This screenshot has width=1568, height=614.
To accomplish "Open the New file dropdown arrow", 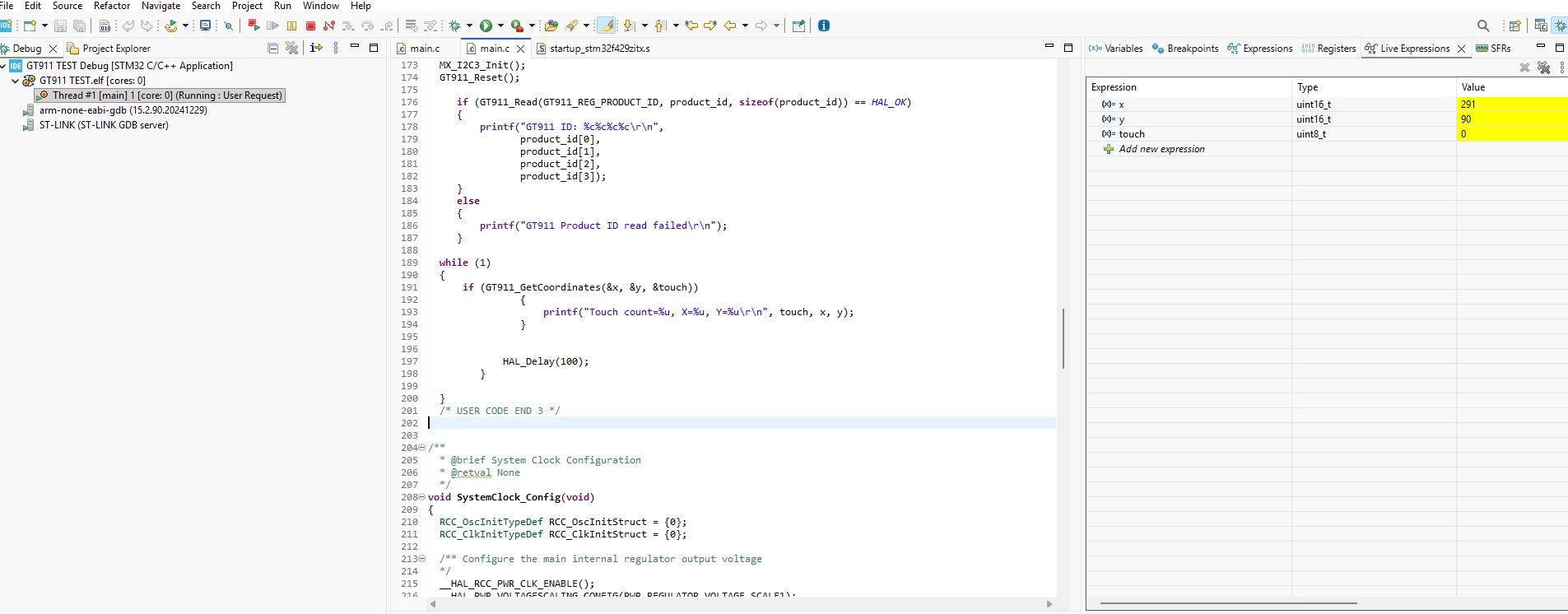I will click(44, 26).
